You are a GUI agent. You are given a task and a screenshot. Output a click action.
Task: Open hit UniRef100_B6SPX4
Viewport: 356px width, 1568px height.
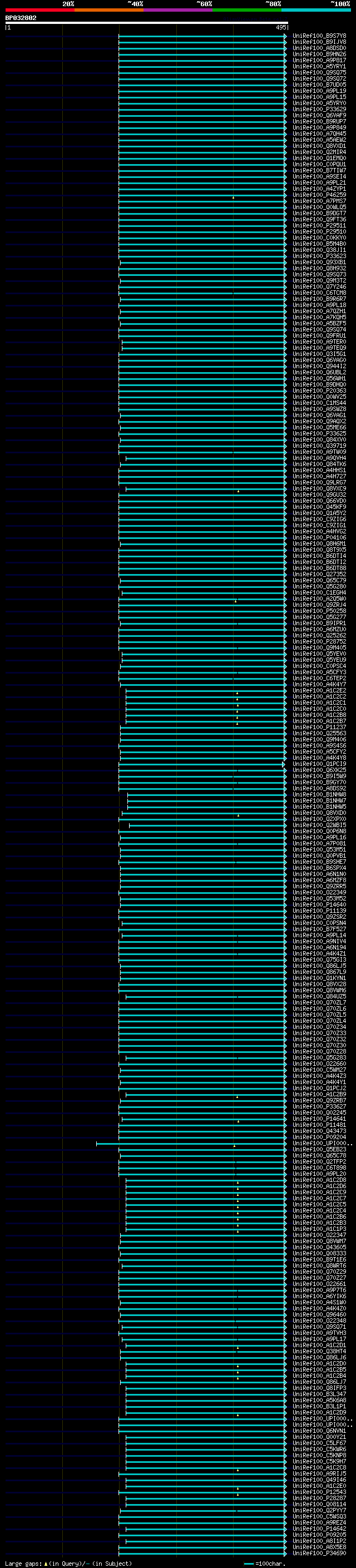pos(319,869)
